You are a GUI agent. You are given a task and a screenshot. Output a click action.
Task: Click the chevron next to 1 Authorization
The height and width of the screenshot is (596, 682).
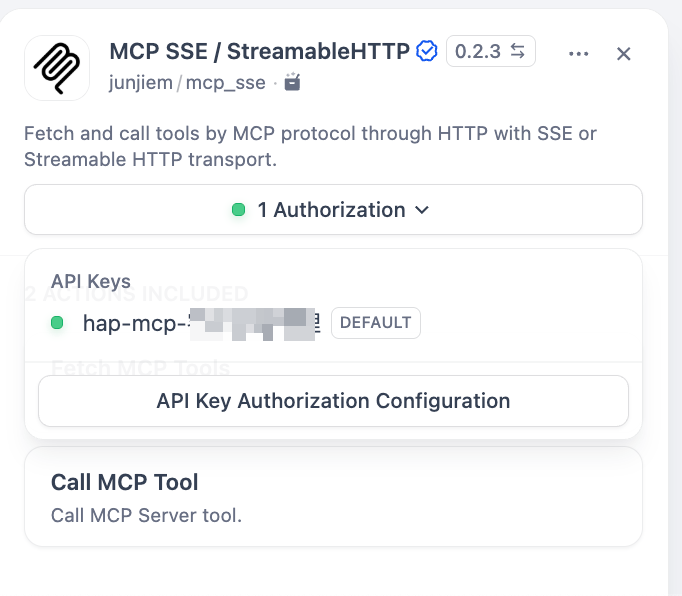coord(421,210)
